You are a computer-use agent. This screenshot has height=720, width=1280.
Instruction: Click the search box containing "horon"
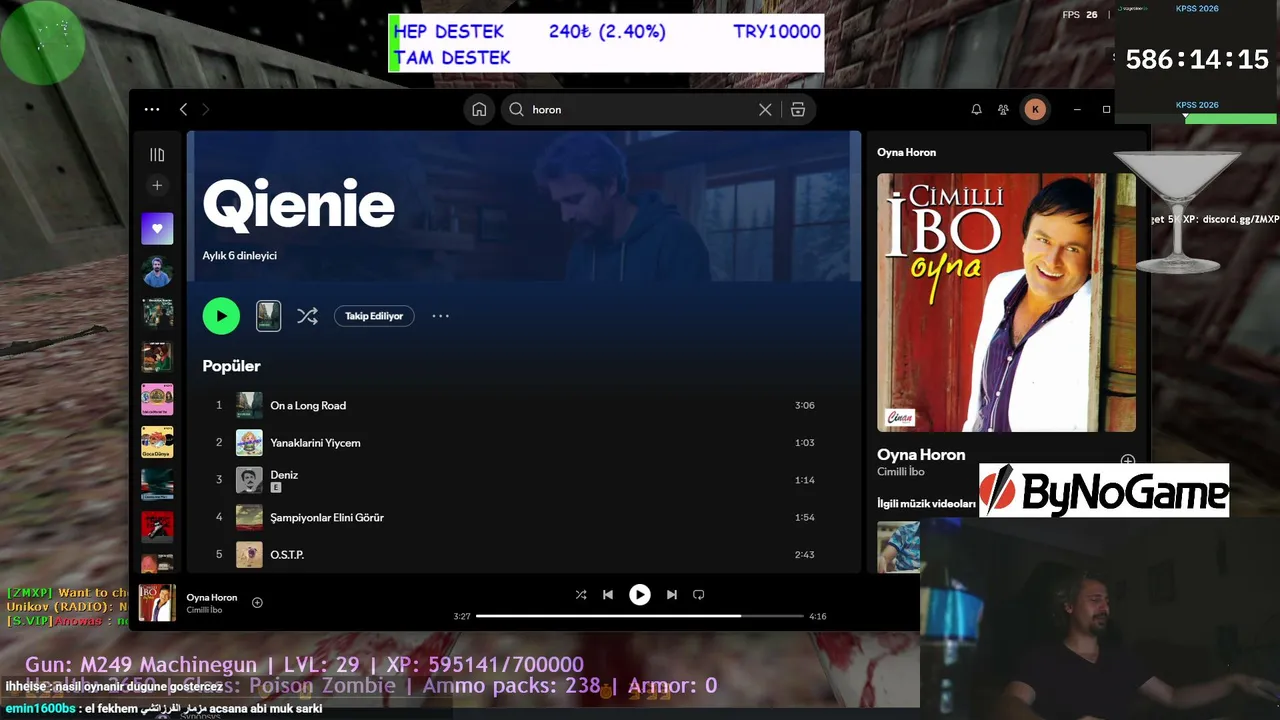point(640,110)
